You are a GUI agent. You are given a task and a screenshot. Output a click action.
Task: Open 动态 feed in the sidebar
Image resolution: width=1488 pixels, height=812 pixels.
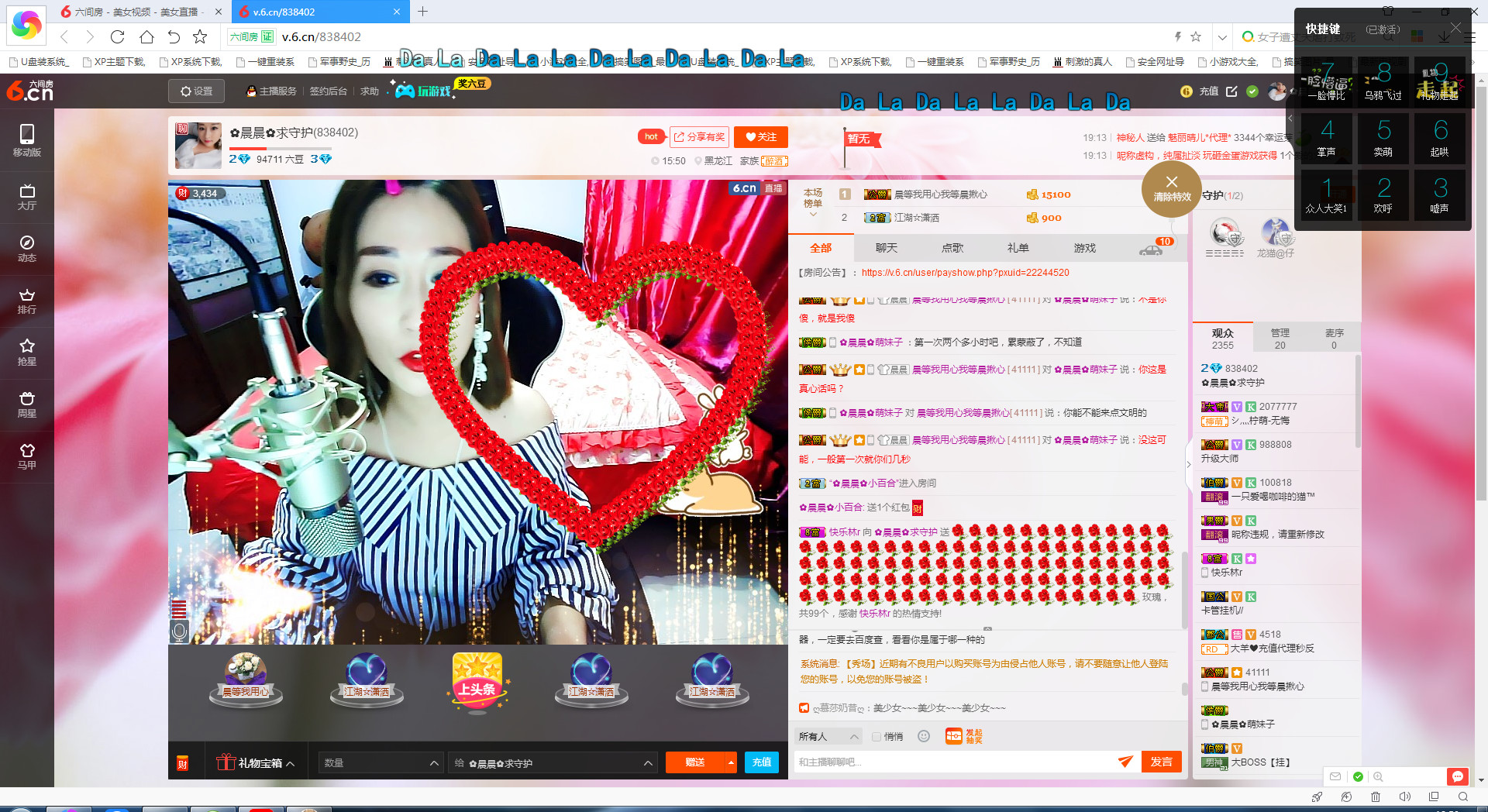27,248
